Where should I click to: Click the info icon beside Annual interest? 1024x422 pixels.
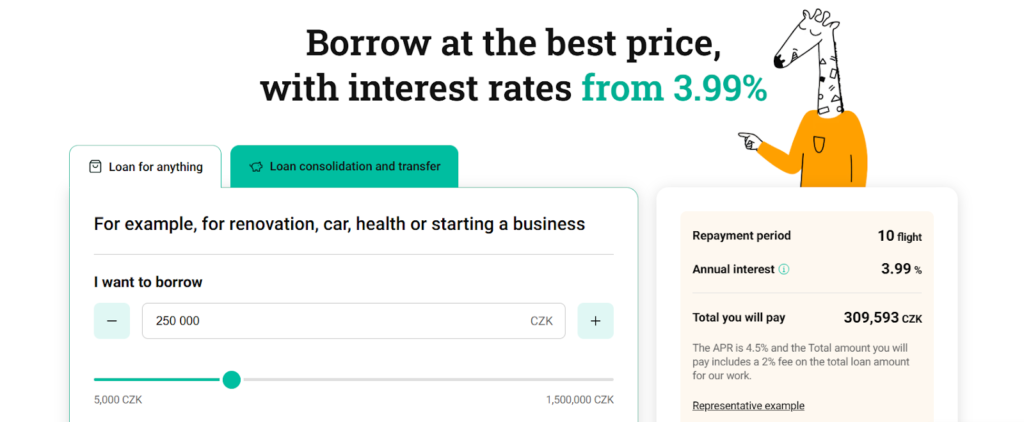point(784,269)
